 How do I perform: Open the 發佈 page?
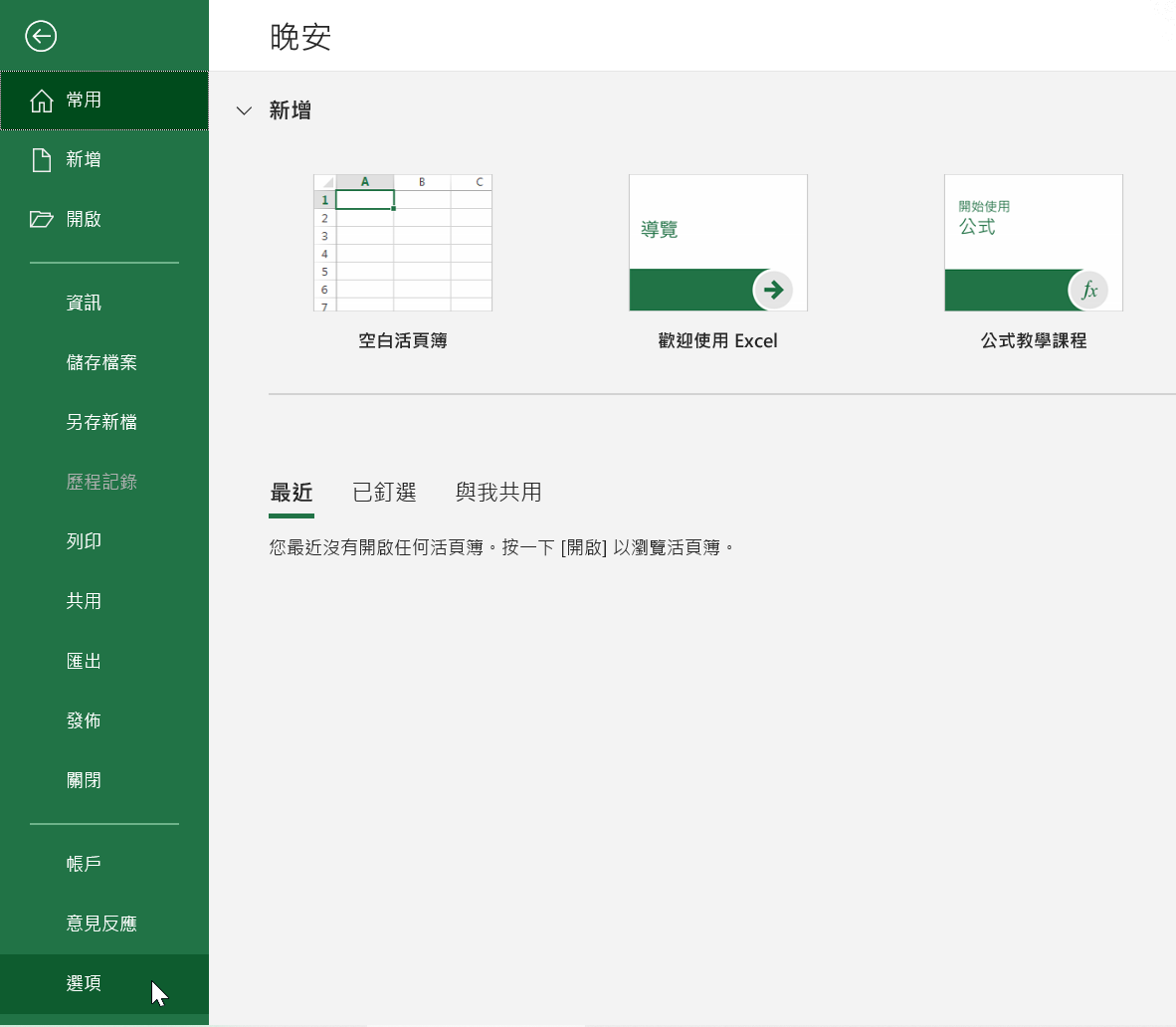tap(104, 720)
